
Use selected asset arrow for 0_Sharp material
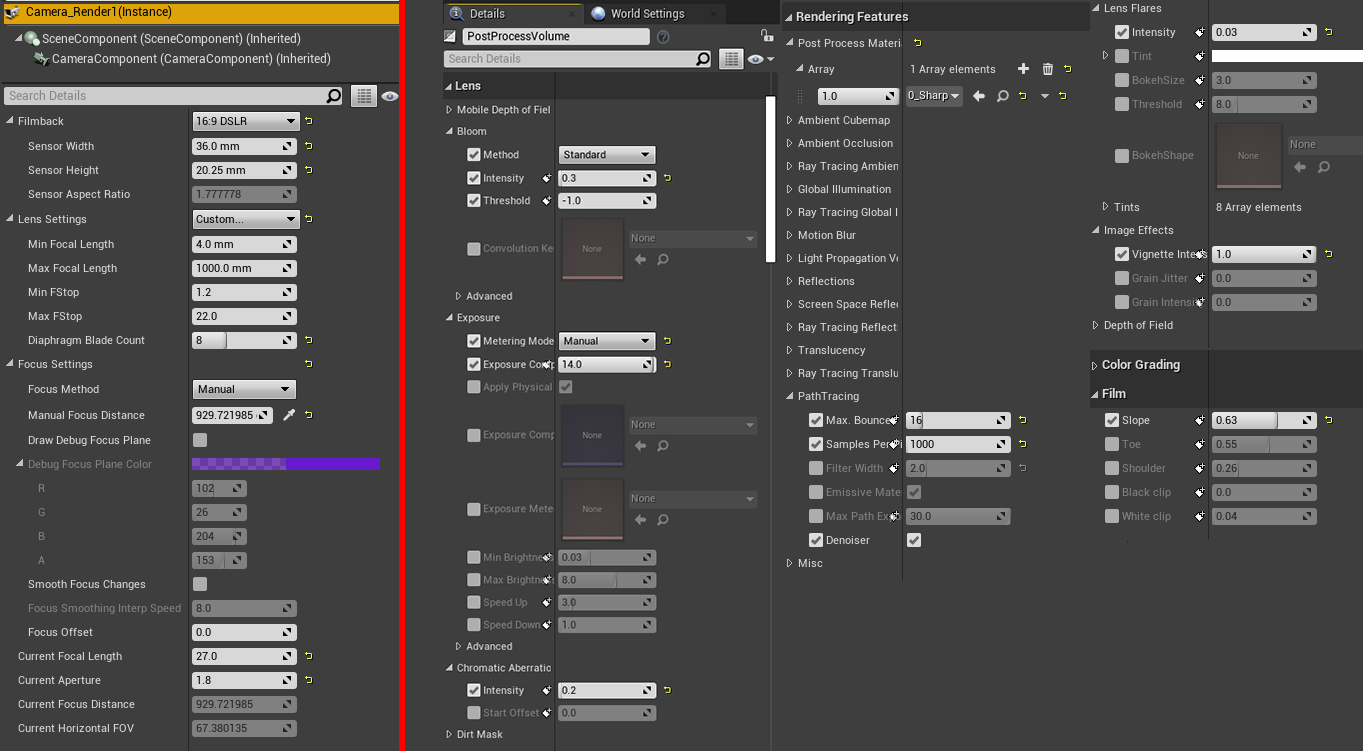(x=979, y=96)
